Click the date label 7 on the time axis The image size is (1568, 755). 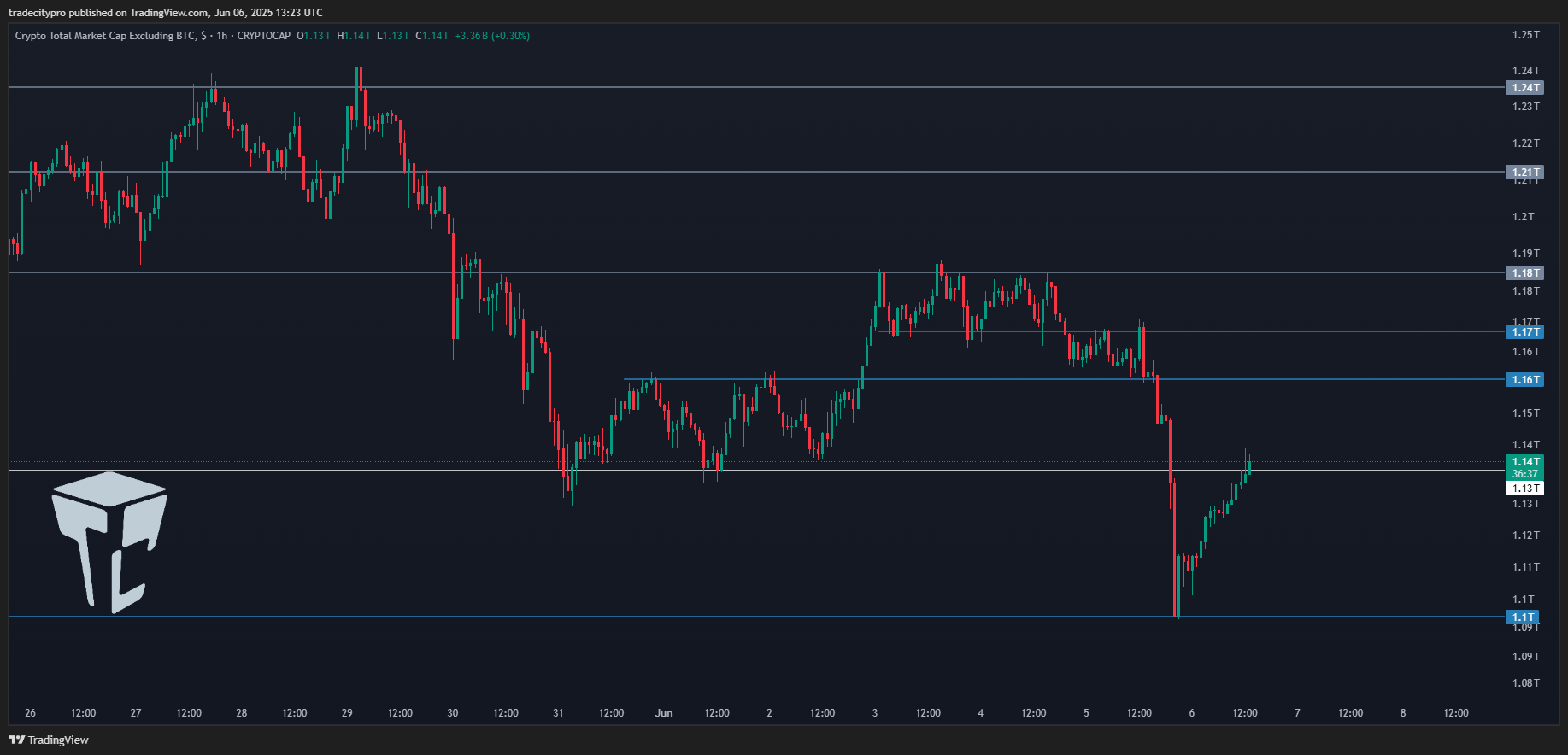click(1297, 713)
